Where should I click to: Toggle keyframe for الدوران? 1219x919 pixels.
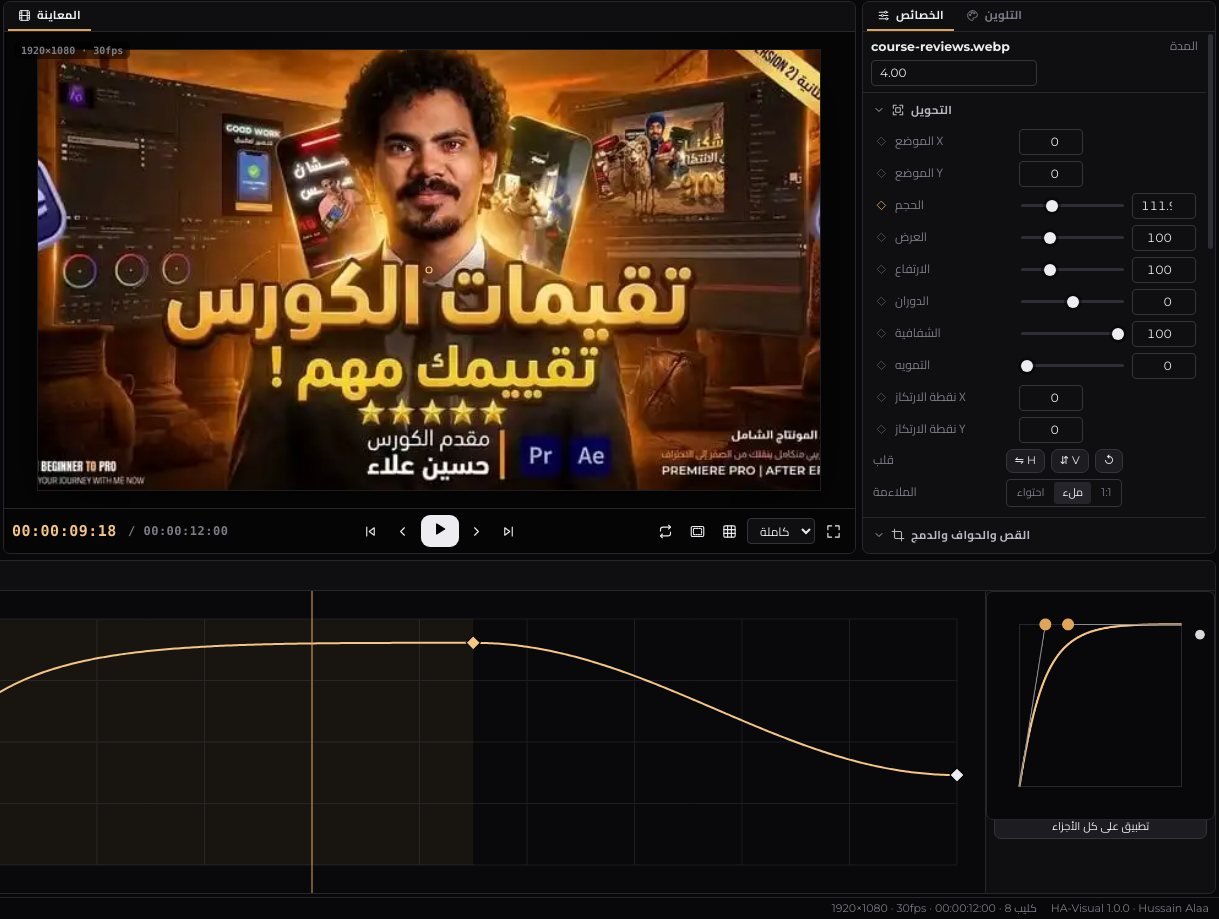point(881,301)
